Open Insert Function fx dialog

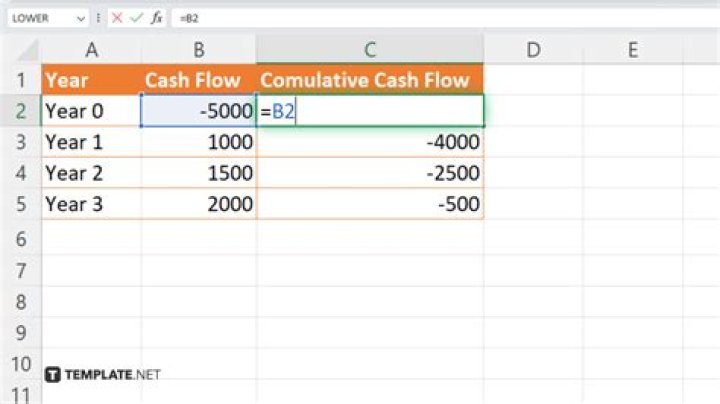click(x=157, y=18)
